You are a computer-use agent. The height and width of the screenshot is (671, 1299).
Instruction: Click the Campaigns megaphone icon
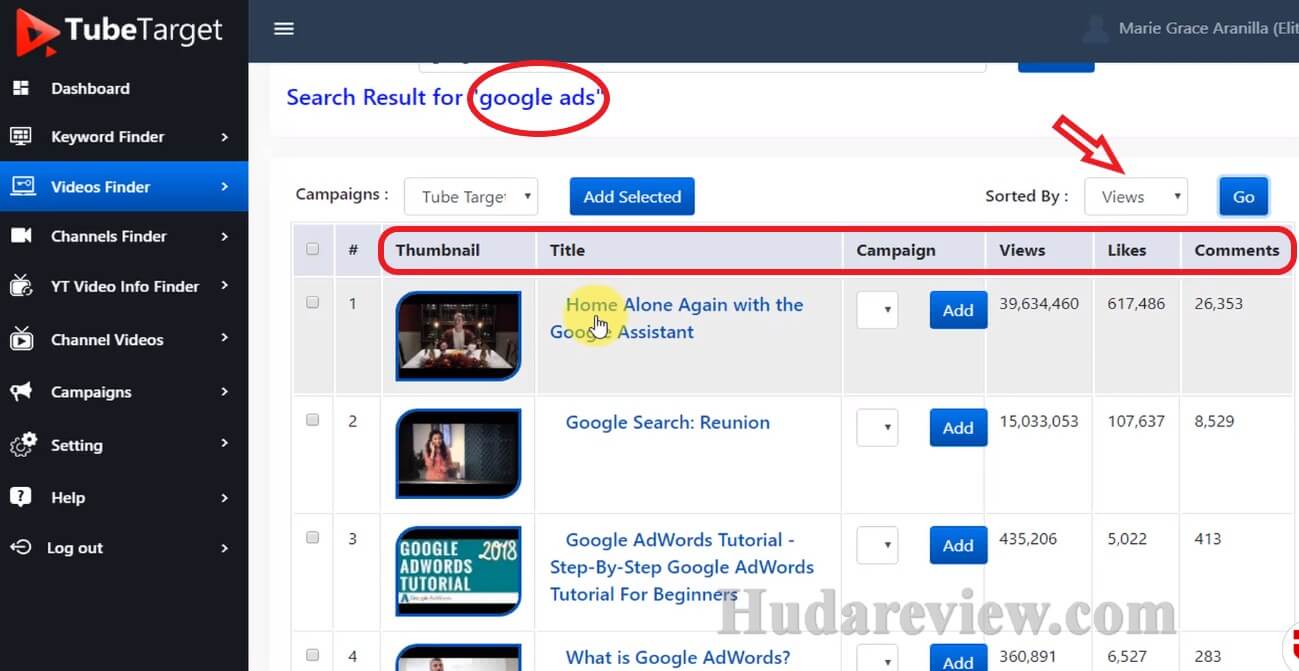21,392
